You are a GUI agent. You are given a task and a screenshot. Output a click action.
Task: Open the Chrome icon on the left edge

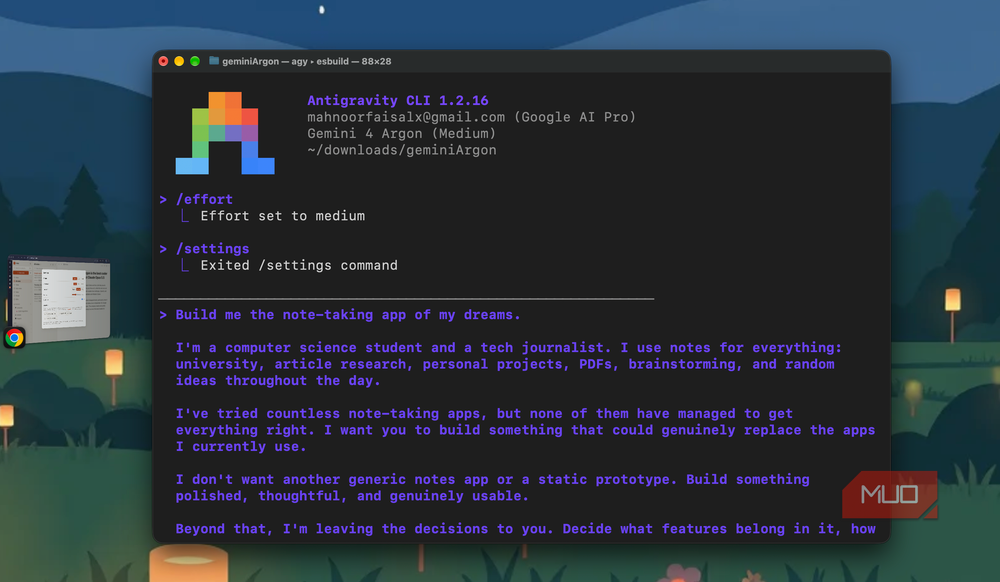coord(14,338)
